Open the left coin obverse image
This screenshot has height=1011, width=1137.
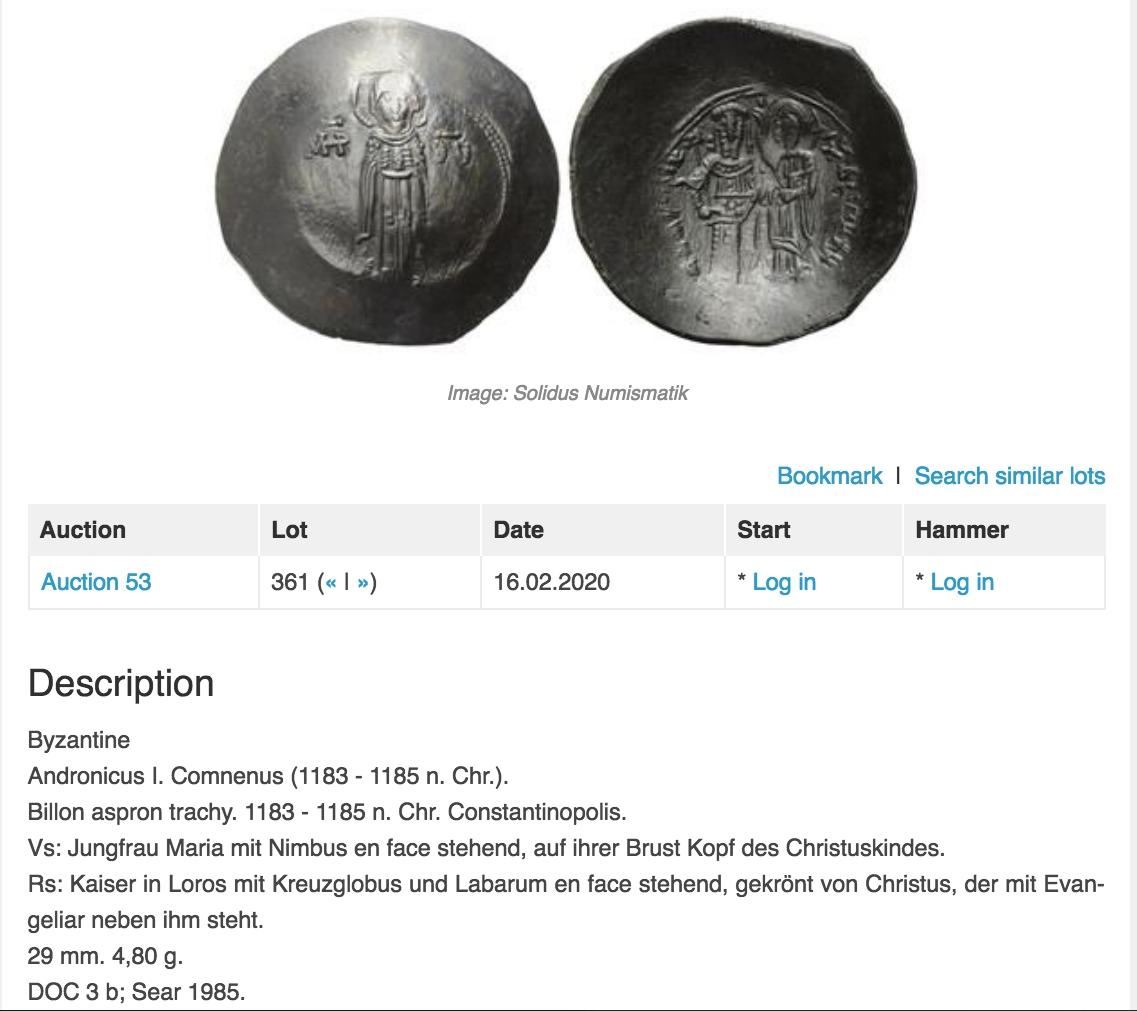pos(386,182)
